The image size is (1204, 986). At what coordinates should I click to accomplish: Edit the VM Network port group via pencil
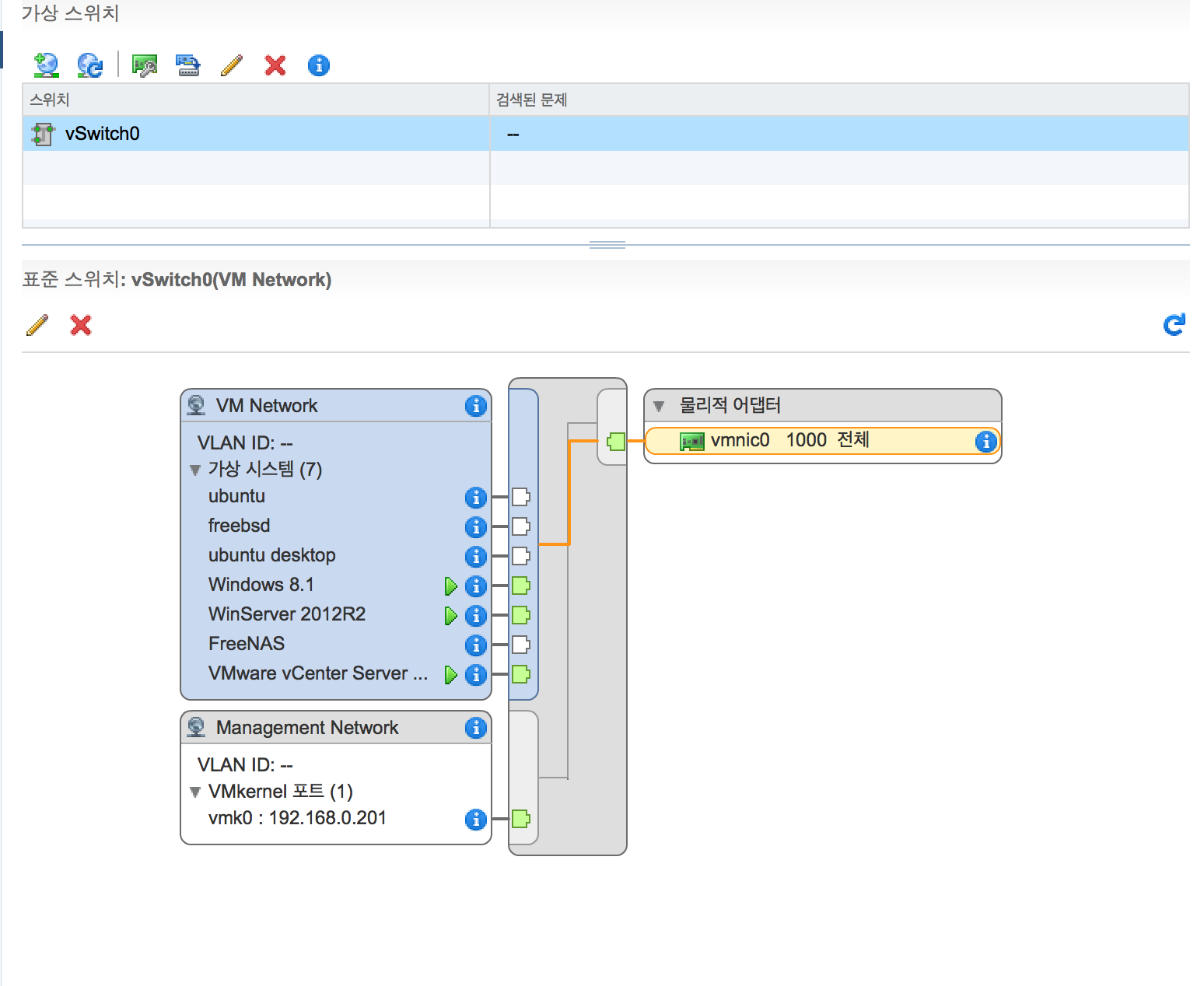click(37, 325)
